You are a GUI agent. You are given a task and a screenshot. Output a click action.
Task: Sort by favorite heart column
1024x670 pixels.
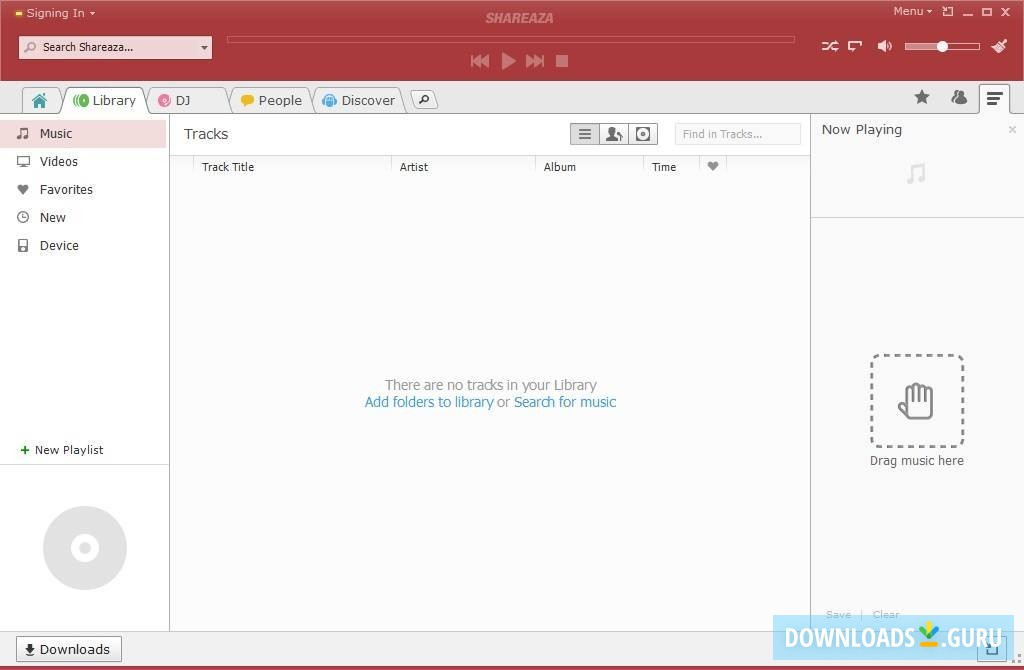712,167
